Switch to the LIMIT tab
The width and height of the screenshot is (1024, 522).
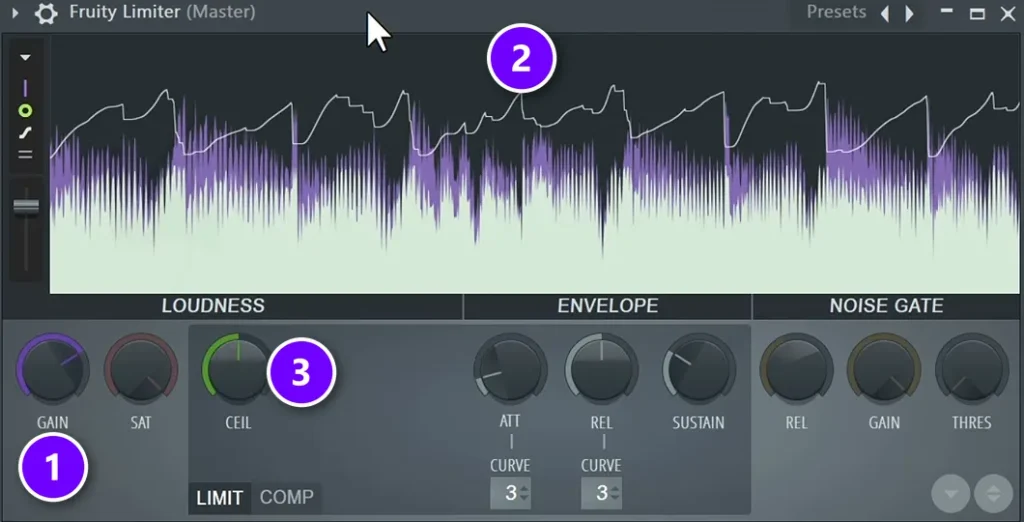(219, 498)
